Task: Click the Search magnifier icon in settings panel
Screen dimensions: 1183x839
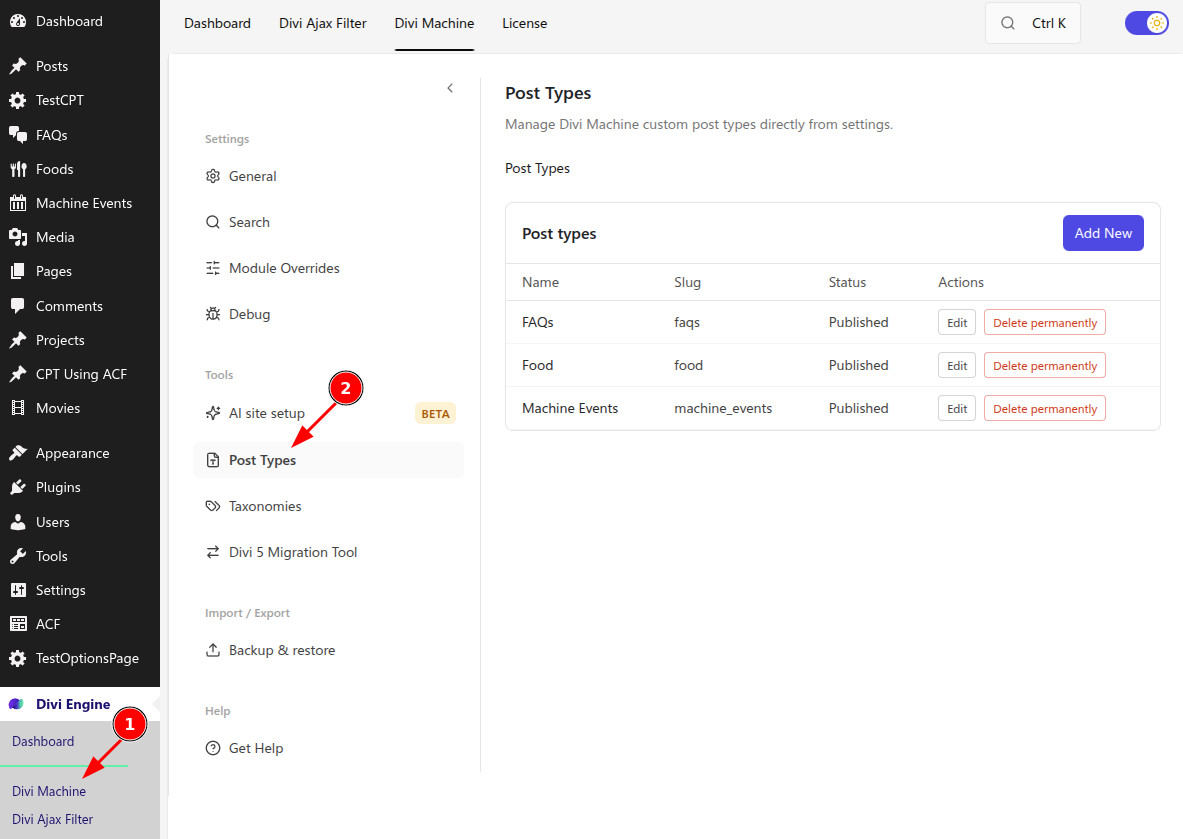Action: coord(213,222)
